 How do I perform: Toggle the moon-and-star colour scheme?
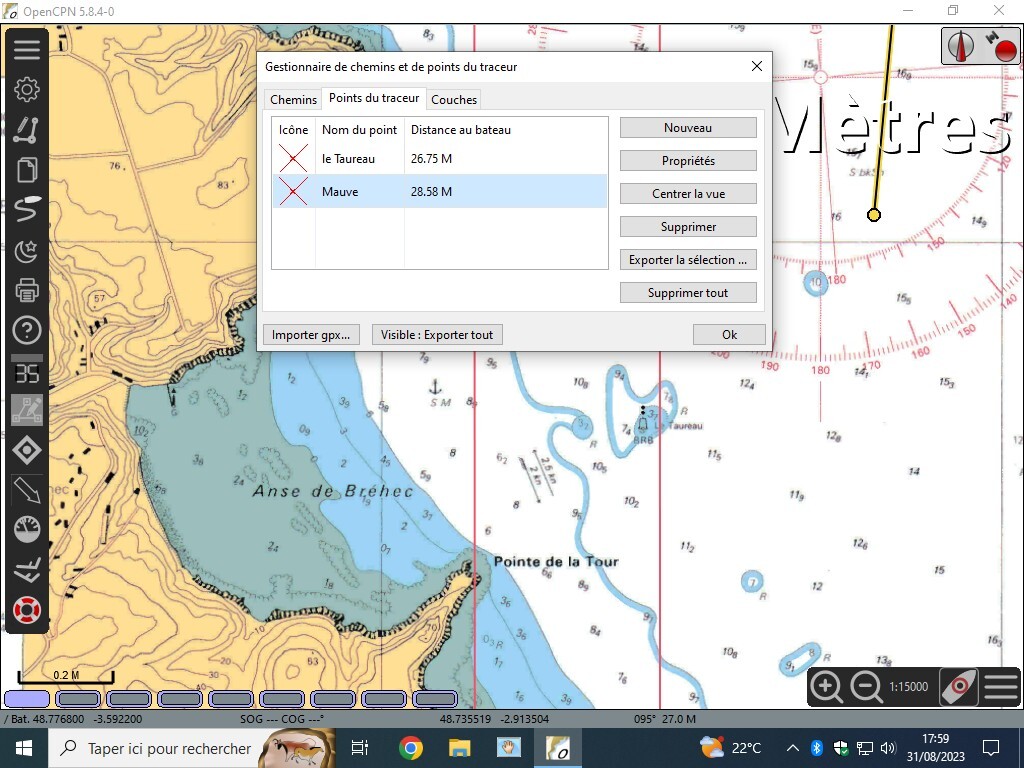point(27,250)
